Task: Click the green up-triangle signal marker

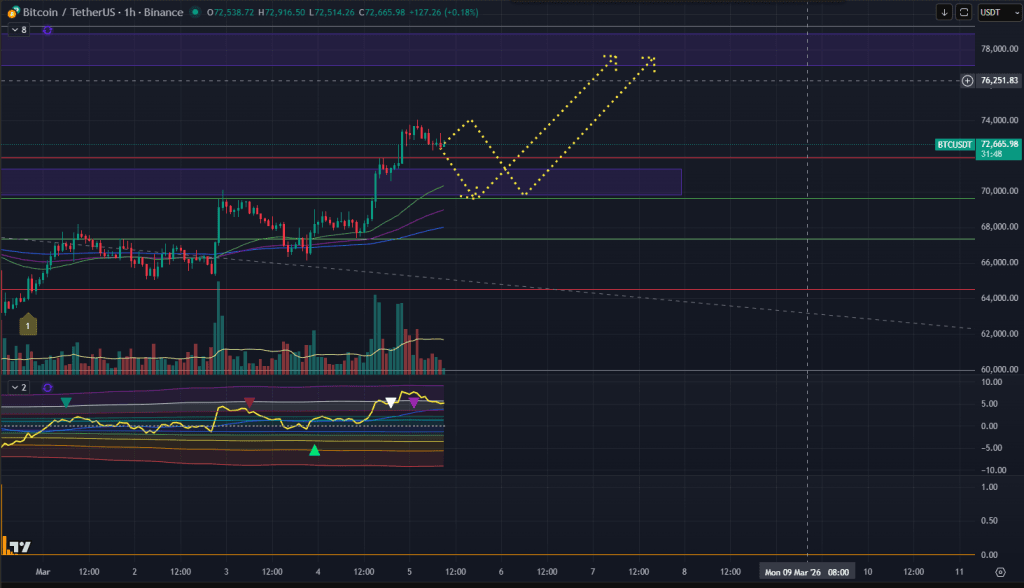Action: tap(315, 450)
